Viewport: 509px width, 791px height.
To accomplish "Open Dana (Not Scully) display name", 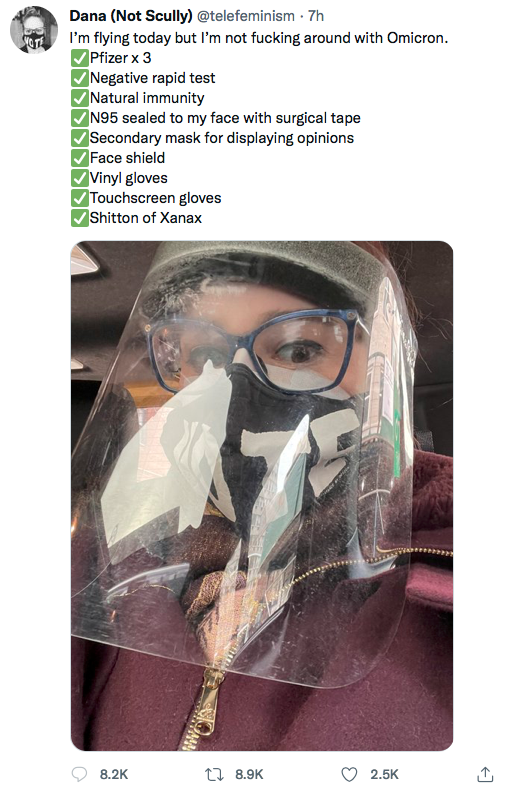I will 131,16.
